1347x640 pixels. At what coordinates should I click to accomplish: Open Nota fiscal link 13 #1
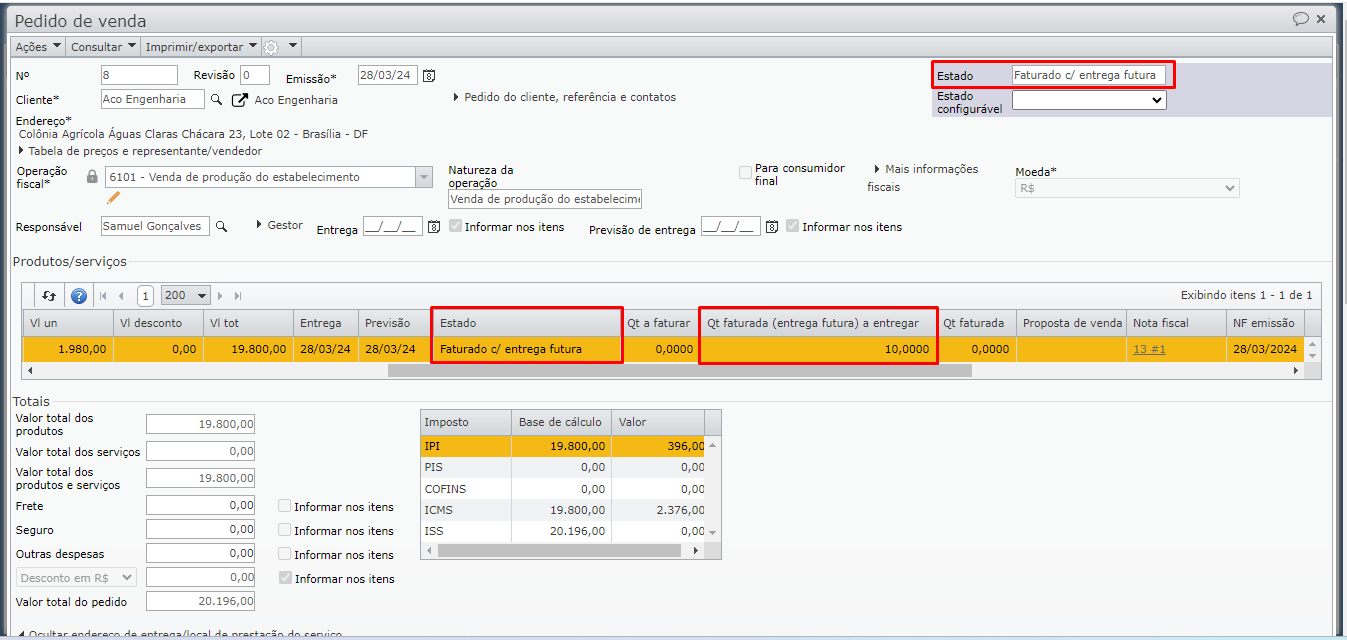pyautogui.click(x=1149, y=349)
